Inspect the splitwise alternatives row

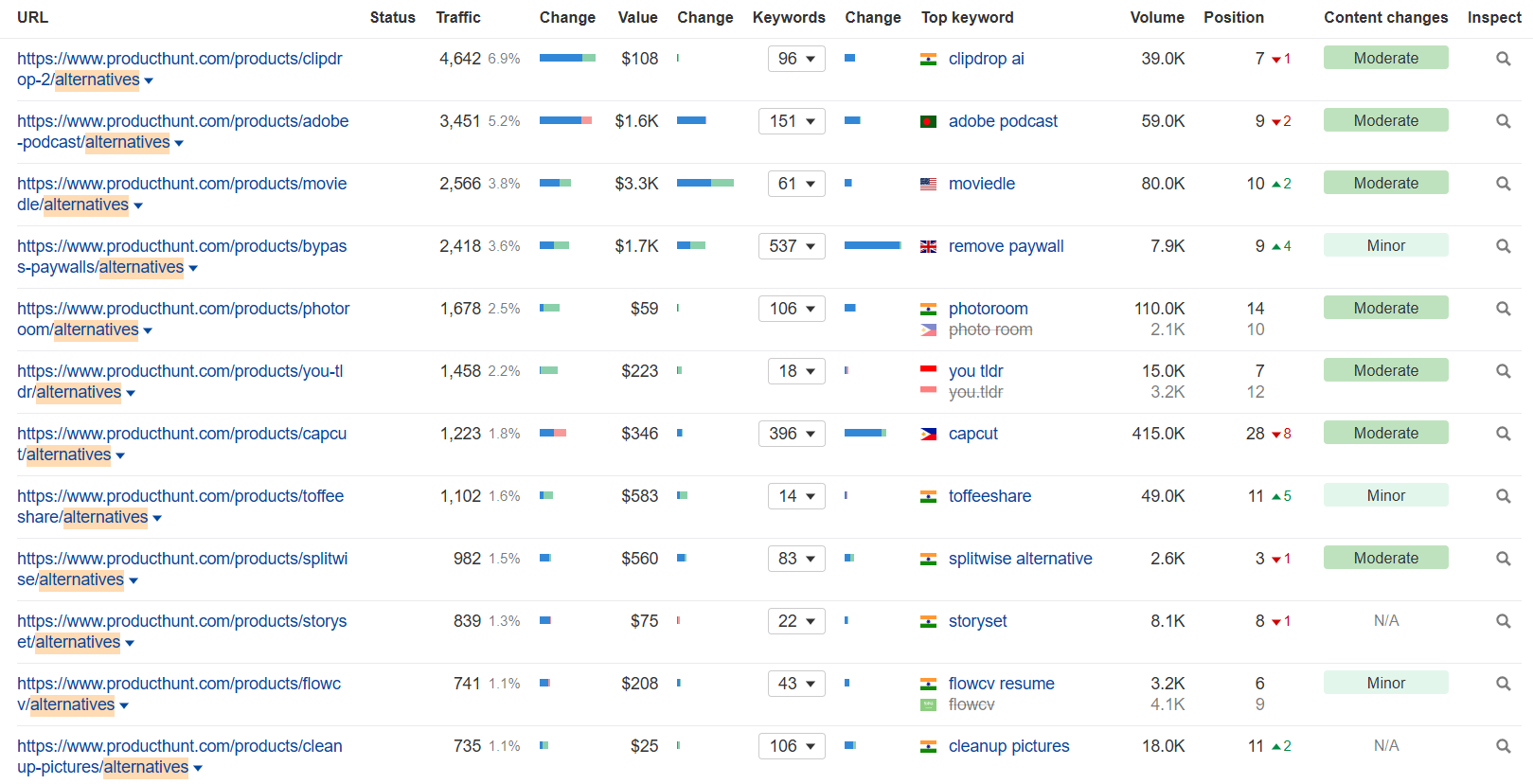coord(1503,559)
